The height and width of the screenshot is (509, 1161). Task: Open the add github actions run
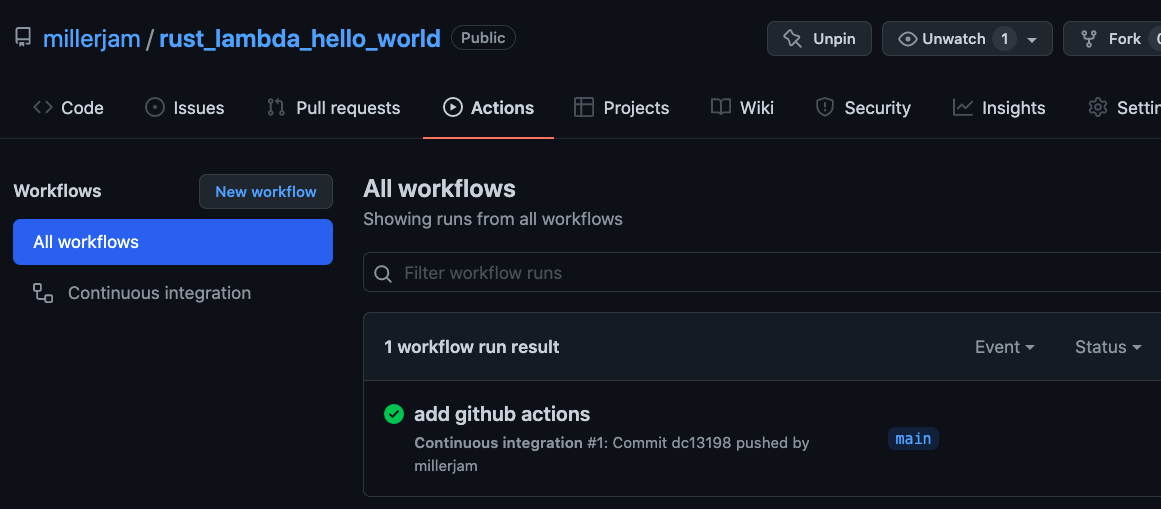[502, 413]
